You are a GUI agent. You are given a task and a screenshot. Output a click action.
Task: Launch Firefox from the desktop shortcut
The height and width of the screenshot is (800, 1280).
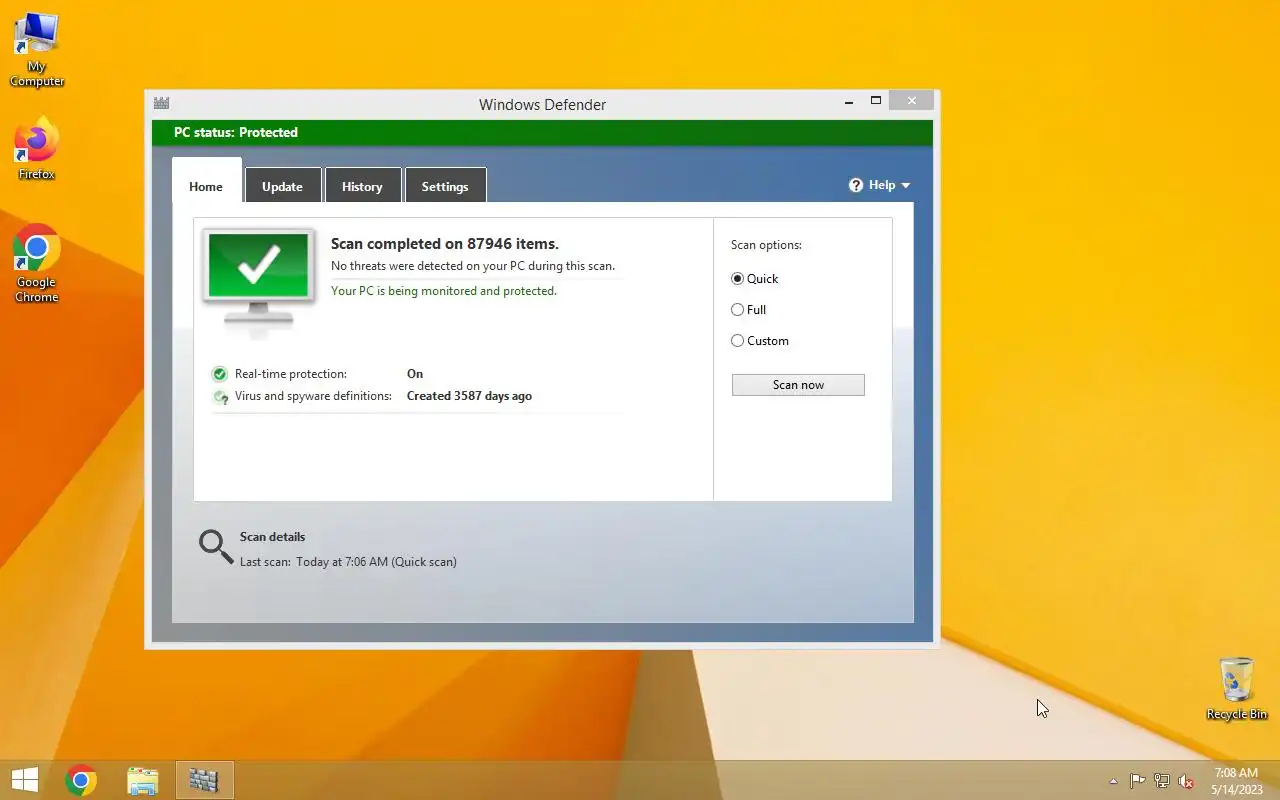click(37, 150)
